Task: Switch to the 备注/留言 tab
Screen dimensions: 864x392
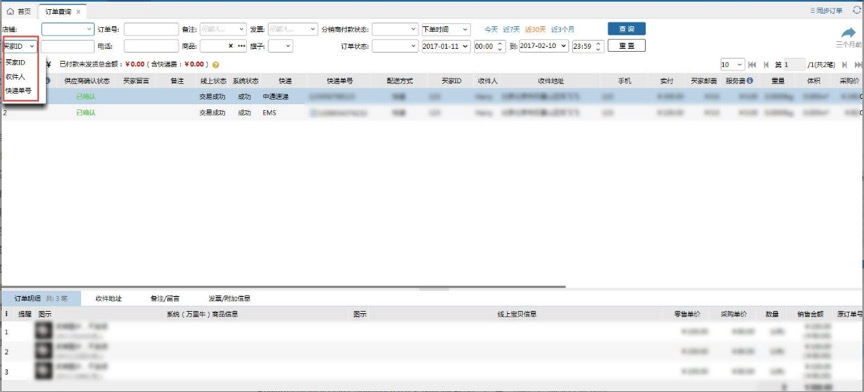Action: (x=165, y=298)
